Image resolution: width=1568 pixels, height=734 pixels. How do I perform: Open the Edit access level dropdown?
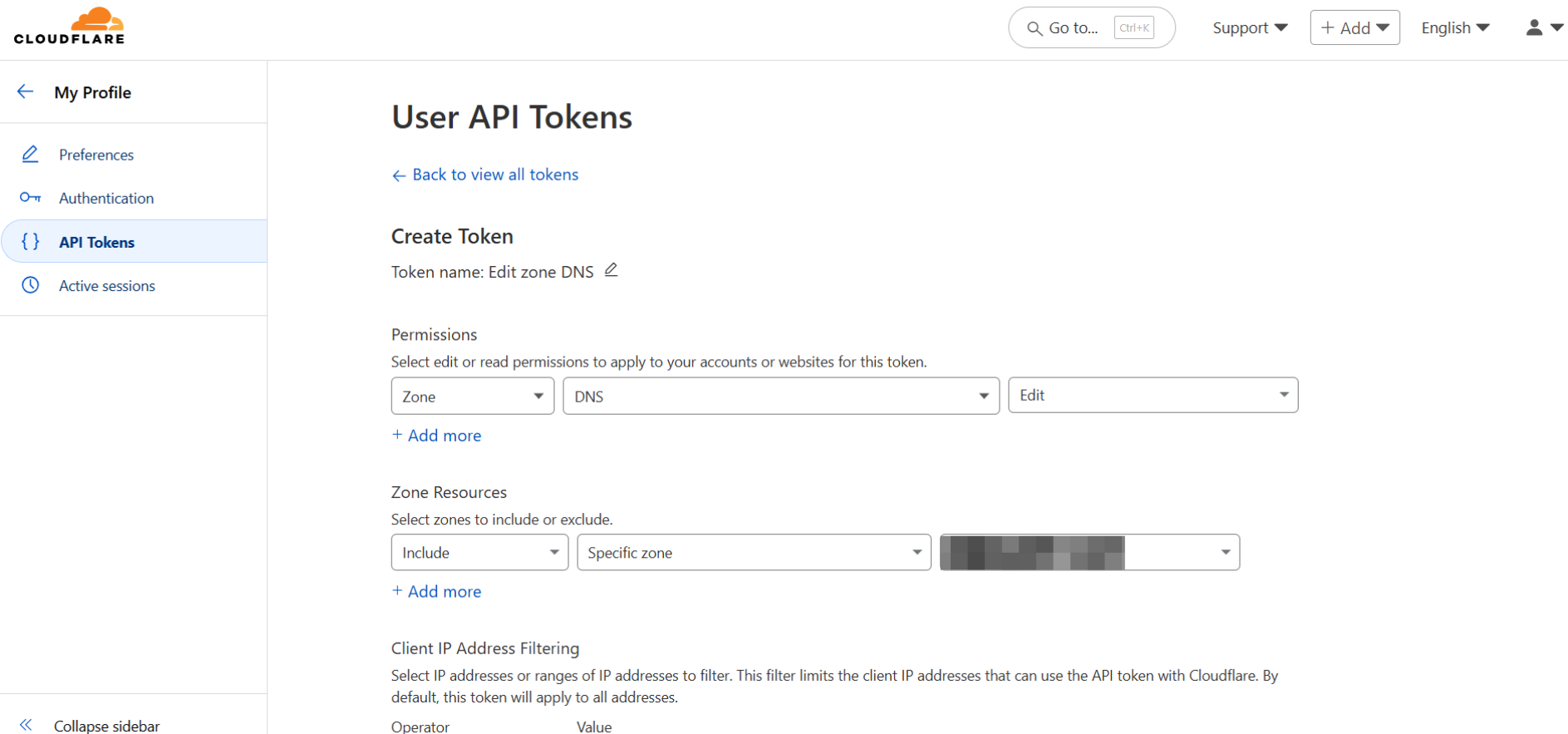tap(1153, 395)
